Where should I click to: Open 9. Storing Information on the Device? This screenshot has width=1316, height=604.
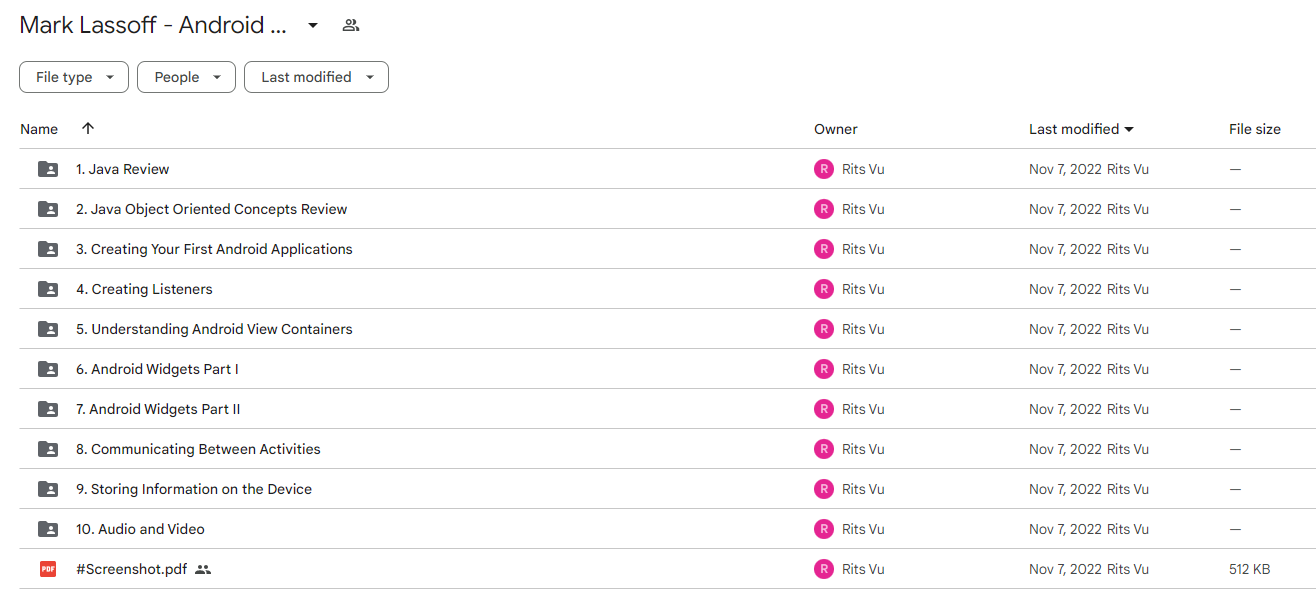tap(194, 489)
